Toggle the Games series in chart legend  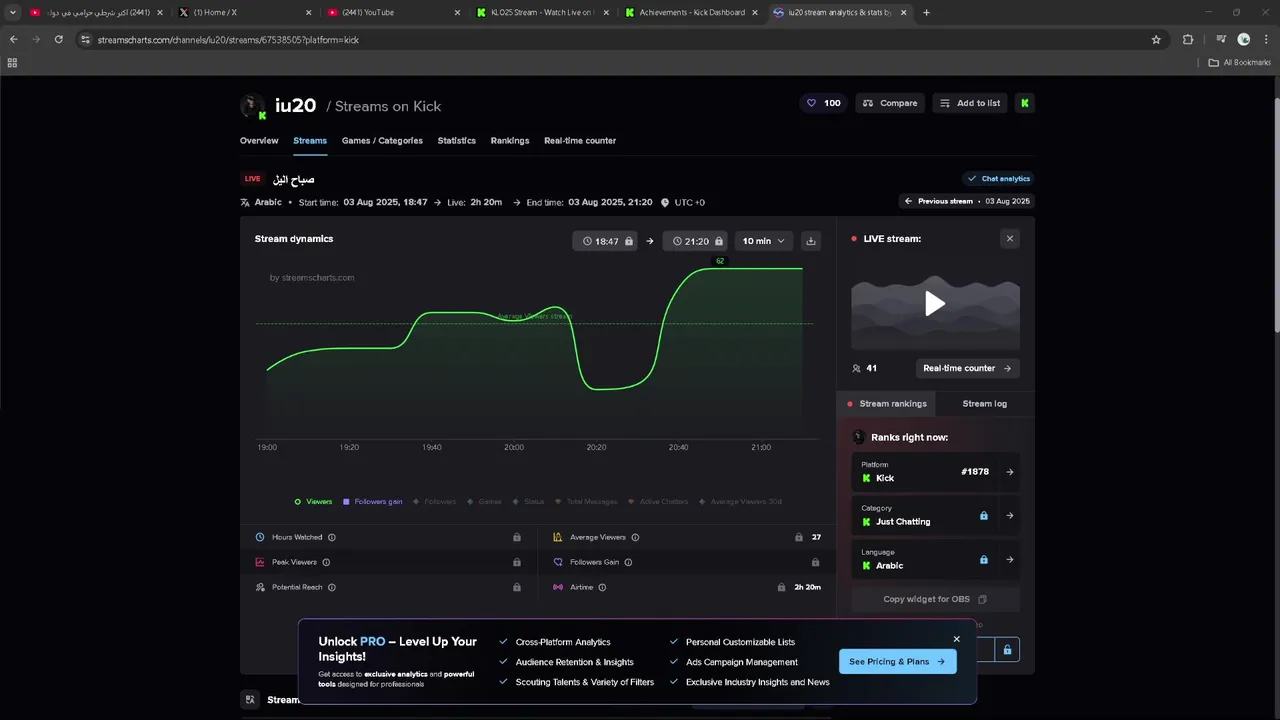point(484,502)
